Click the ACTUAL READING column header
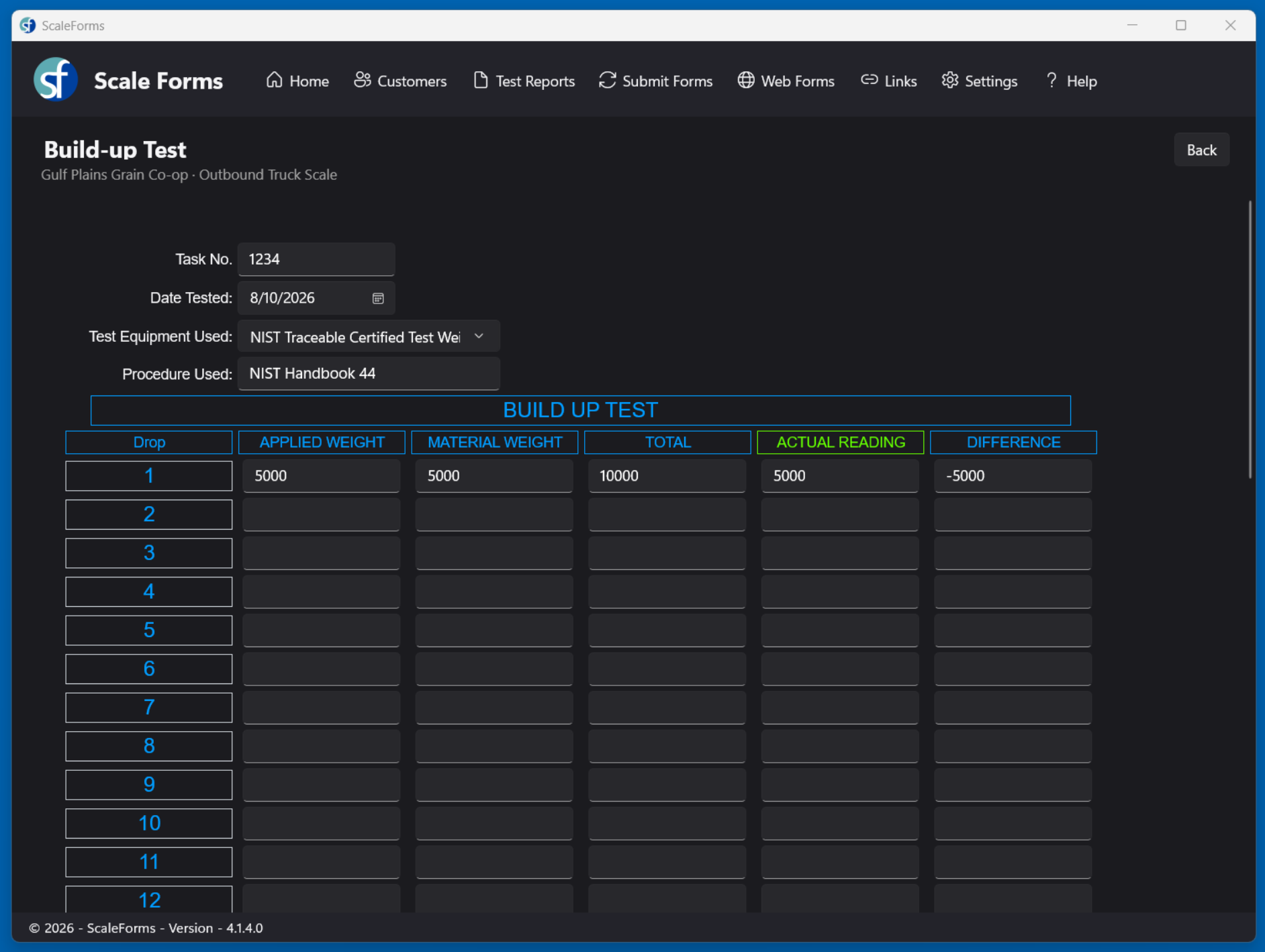Screen dimensions: 1265x952 click(841, 442)
